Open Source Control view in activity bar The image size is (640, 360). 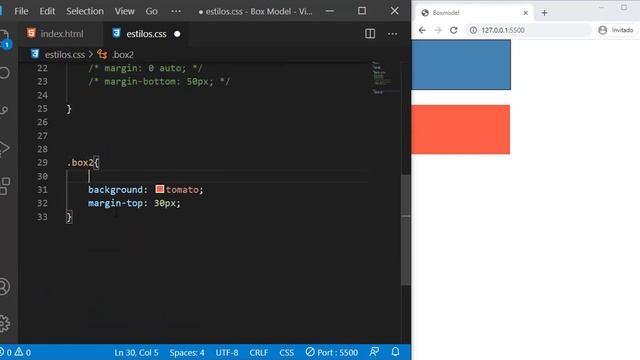4,110
